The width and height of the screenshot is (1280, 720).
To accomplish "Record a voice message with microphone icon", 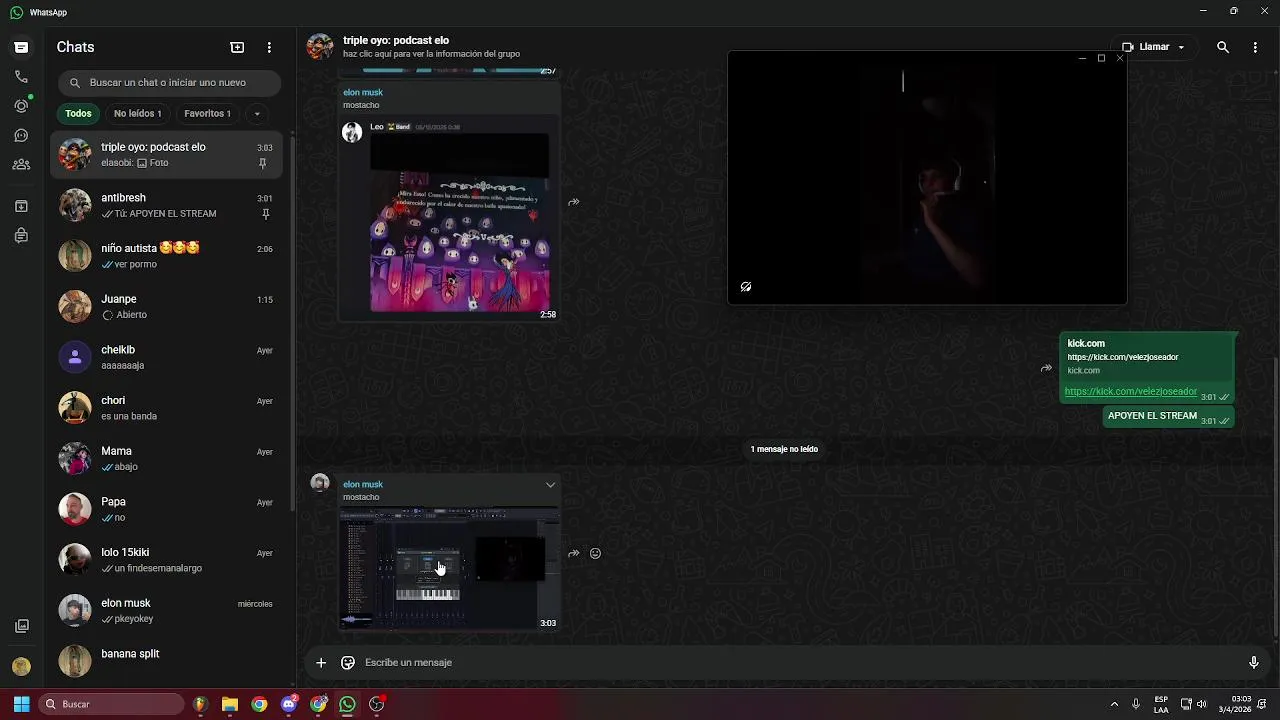I will point(1253,662).
